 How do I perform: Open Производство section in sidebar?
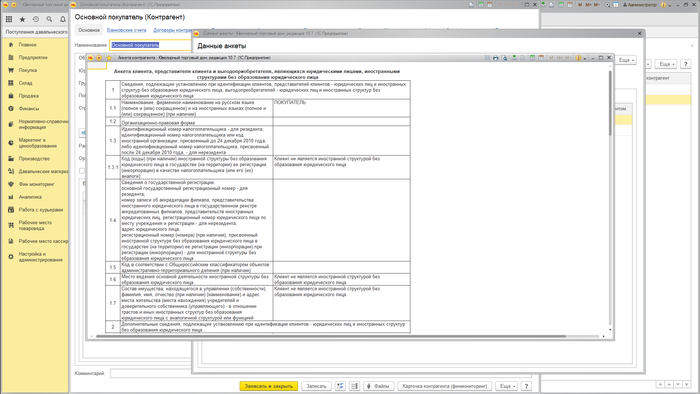click(34, 159)
